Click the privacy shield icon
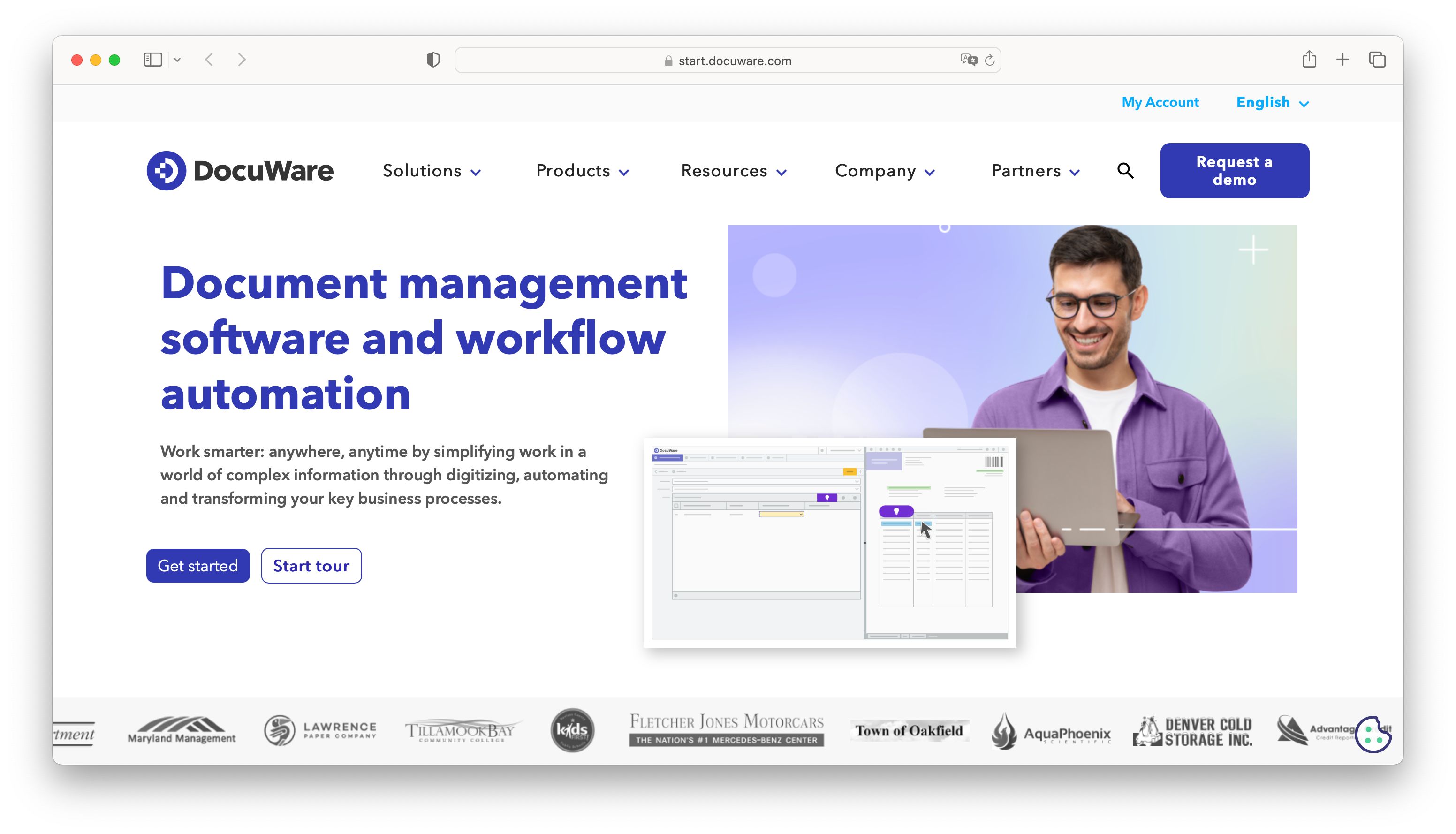The image size is (1456, 834). (433, 60)
